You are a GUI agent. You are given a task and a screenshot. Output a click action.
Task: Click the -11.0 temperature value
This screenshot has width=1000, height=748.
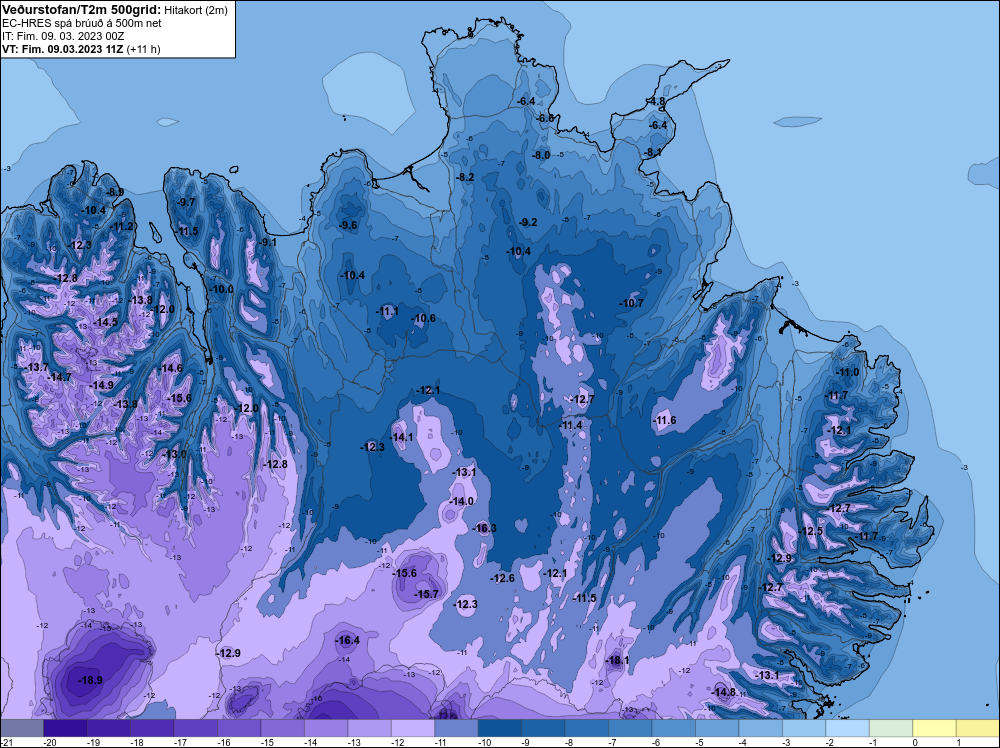click(x=847, y=372)
